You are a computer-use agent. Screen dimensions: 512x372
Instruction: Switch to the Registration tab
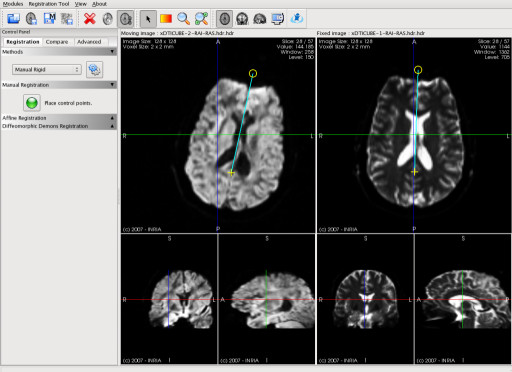23,42
